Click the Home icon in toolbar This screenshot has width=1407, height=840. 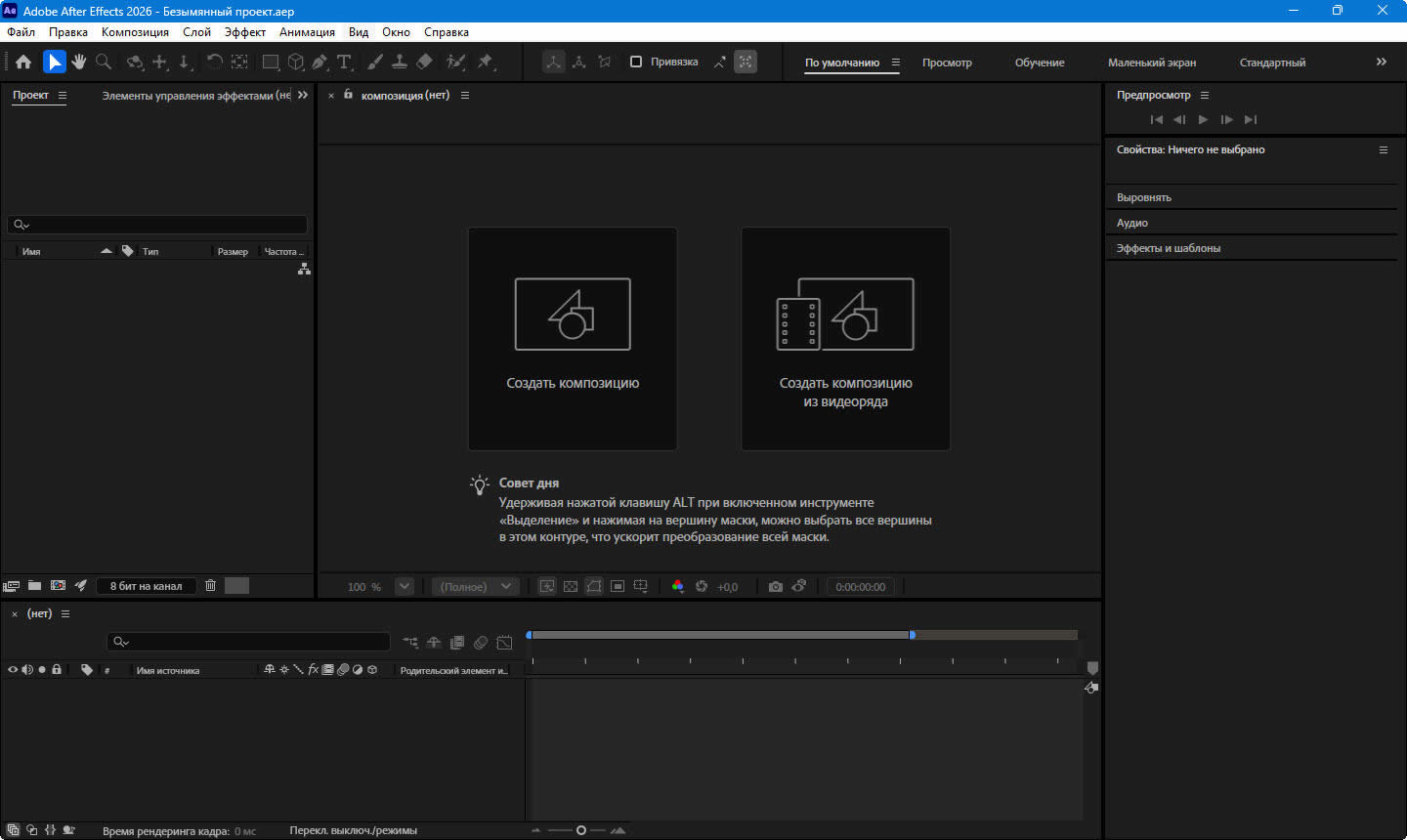click(23, 62)
